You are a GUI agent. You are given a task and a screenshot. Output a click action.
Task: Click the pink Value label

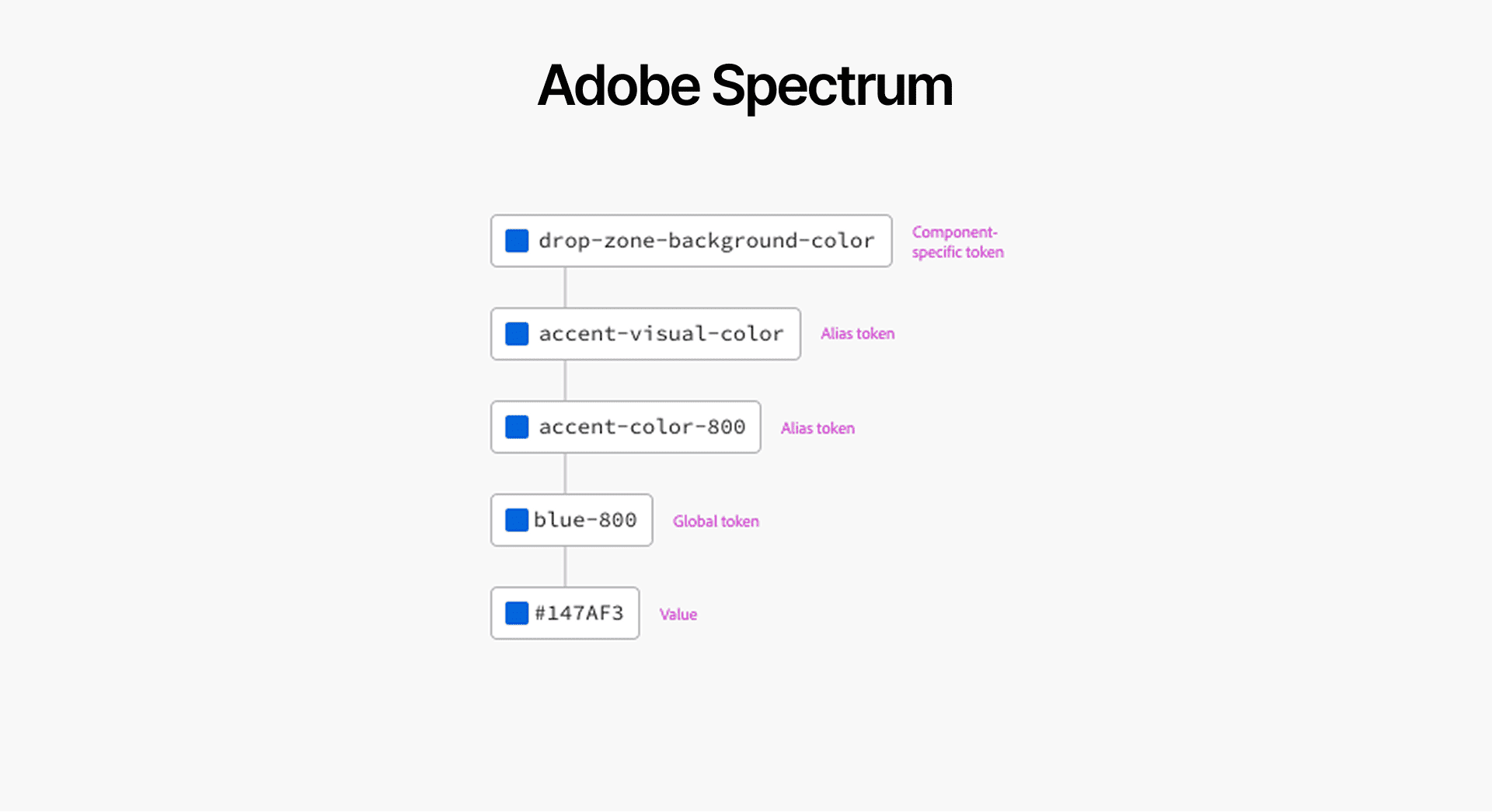click(678, 615)
